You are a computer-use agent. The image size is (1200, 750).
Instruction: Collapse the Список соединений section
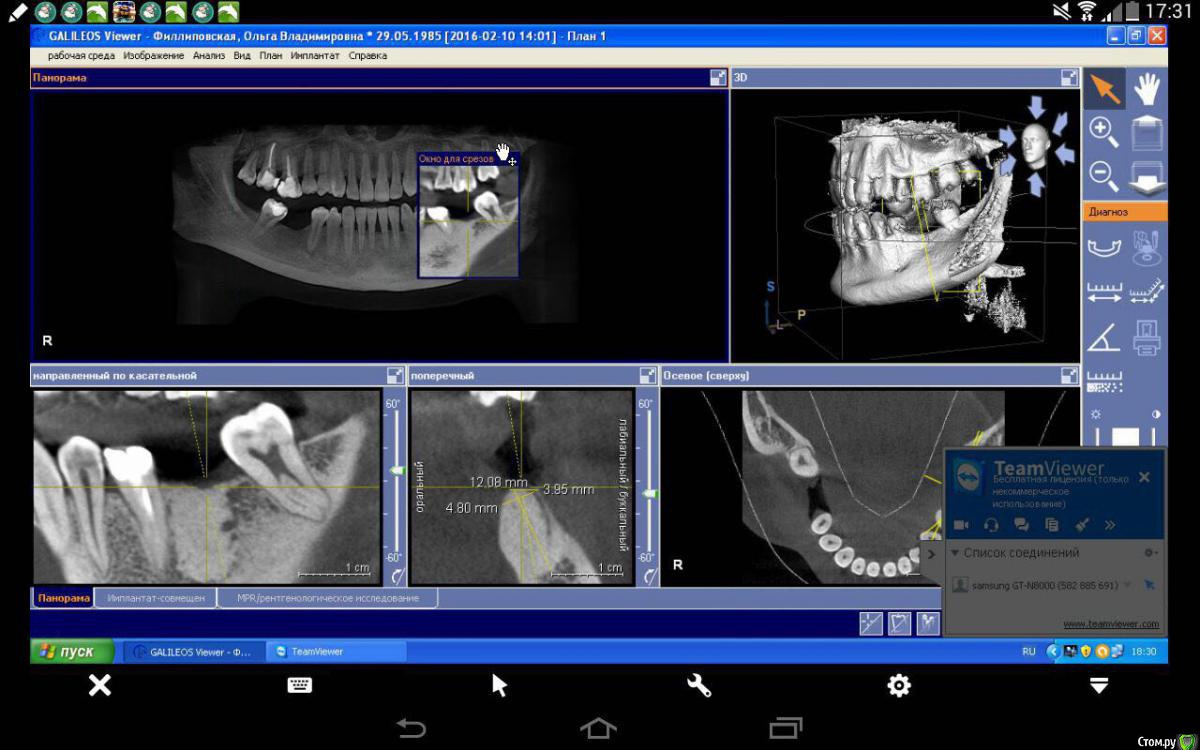(955, 553)
